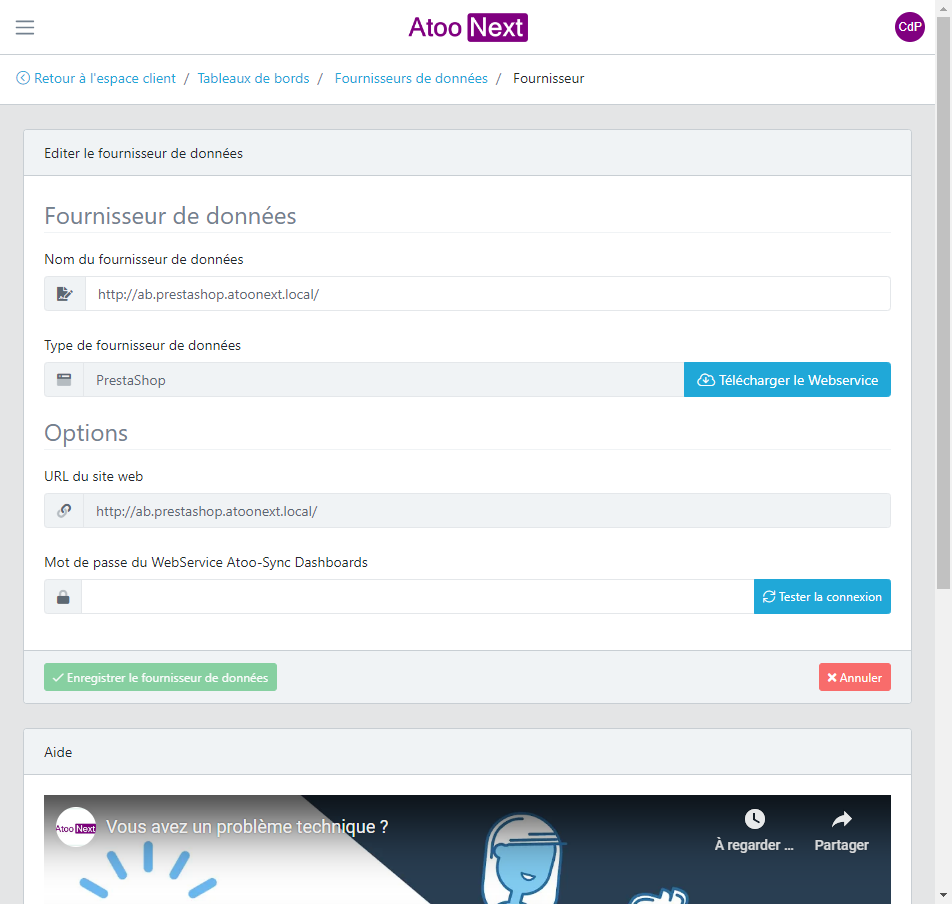Click the page vertical scrollbar thumb
This screenshot has height=904, width=952.
click(x=943, y=304)
